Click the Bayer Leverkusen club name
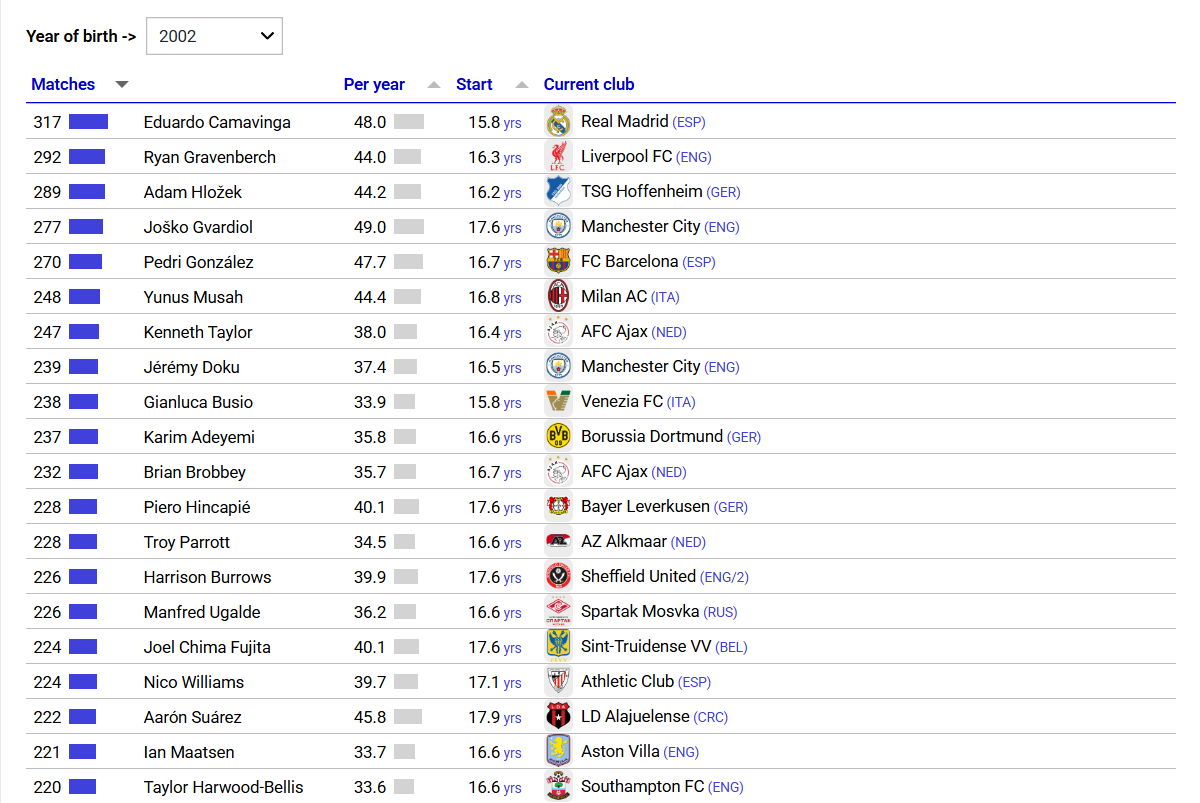Viewport: 1200px width, 803px height. click(x=645, y=506)
